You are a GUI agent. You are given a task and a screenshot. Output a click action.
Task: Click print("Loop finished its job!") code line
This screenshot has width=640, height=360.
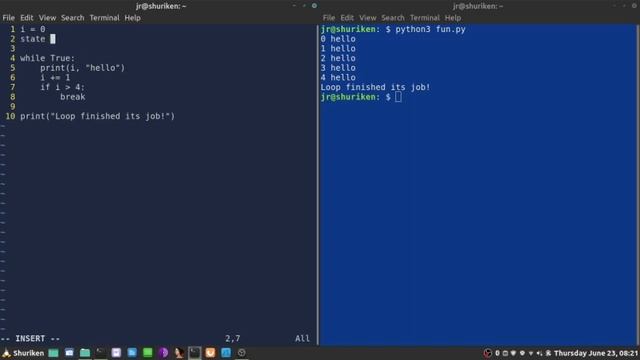pos(98,116)
